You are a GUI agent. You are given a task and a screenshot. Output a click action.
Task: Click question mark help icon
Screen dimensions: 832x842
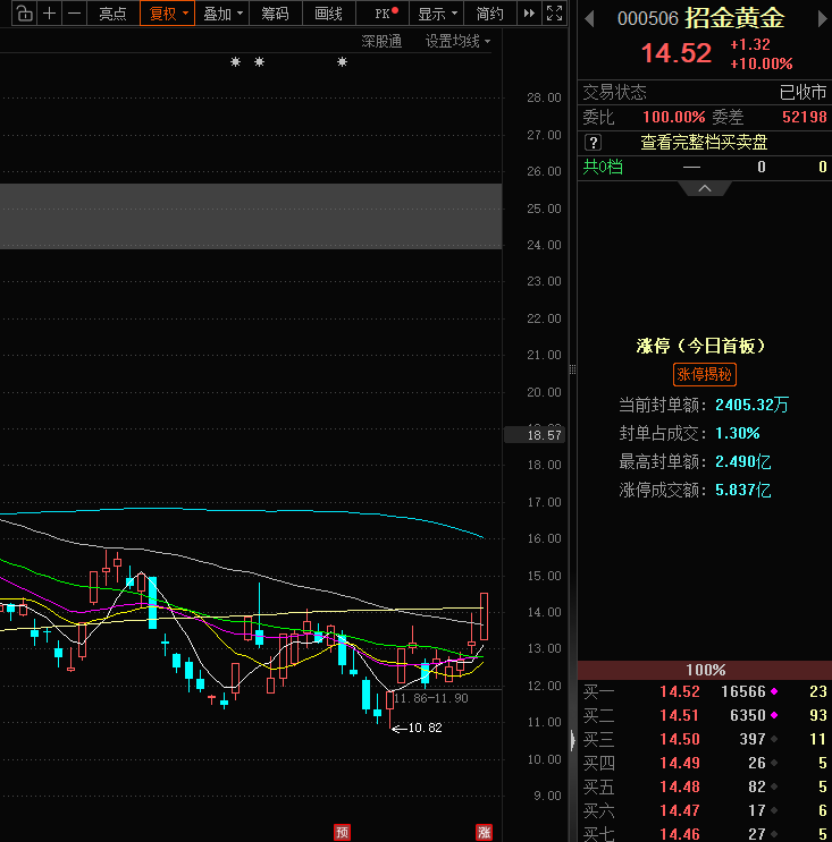click(x=593, y=143)
